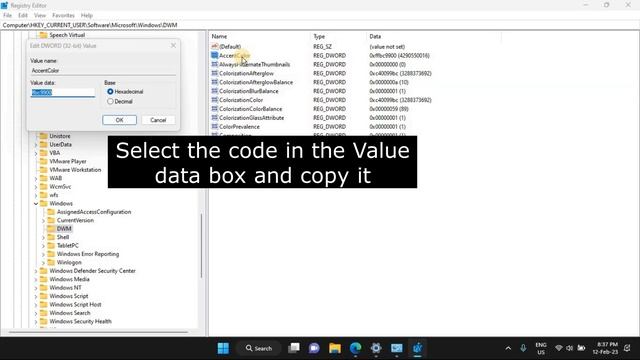
Task: Click Registry Editor taskbar icon
Action: coord(417,348)
